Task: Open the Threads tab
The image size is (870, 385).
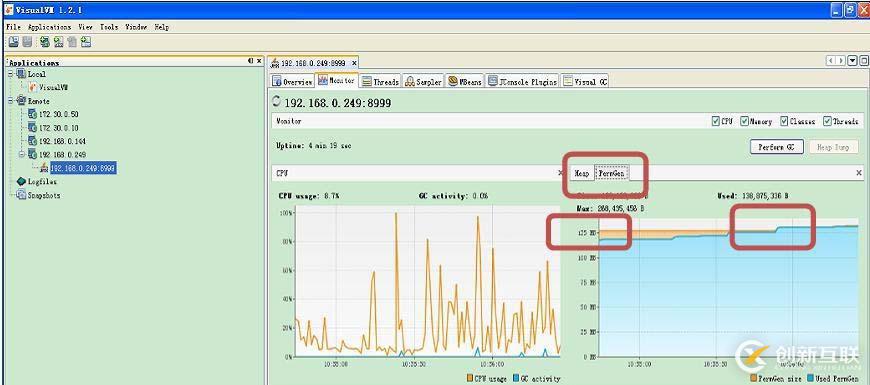Action: (x=381, y=82)
